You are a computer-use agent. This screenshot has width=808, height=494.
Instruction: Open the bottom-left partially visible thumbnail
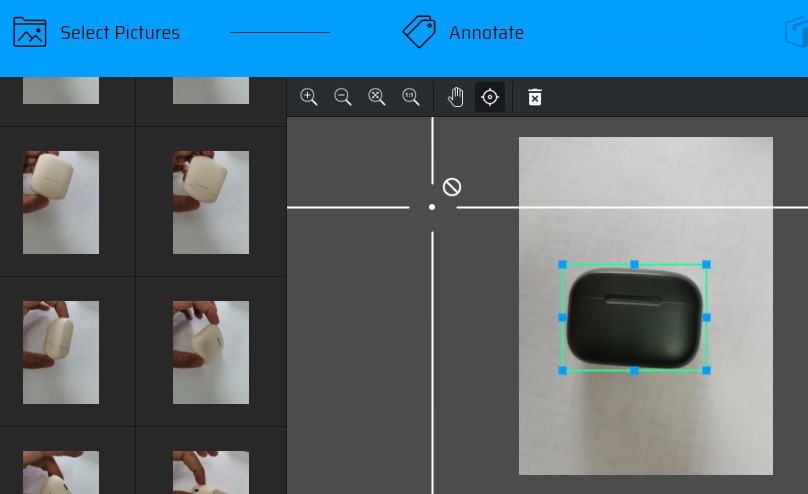[x=61, y=472]
